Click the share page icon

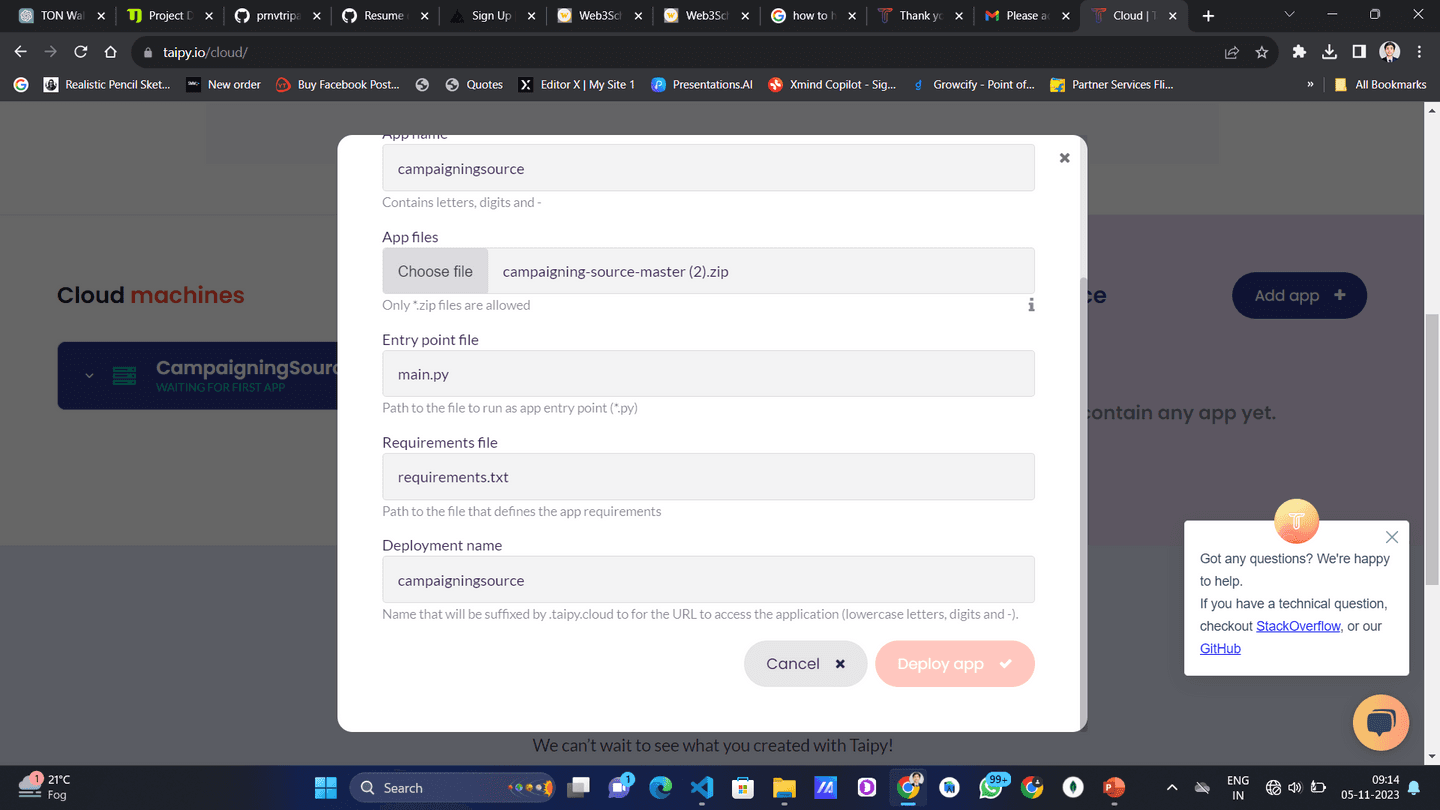click(1232, 52)
